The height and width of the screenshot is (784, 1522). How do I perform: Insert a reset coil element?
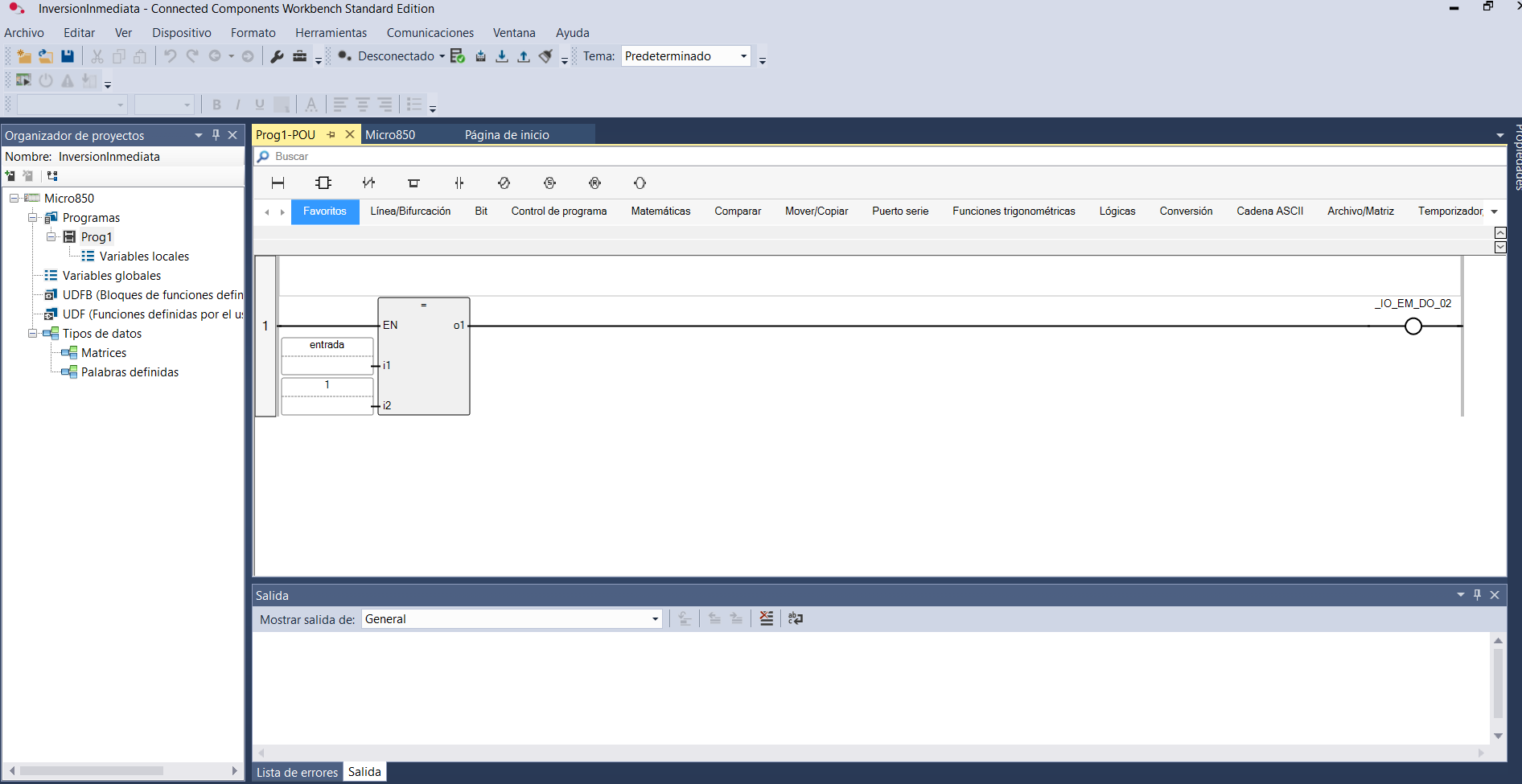click(594, 183)
